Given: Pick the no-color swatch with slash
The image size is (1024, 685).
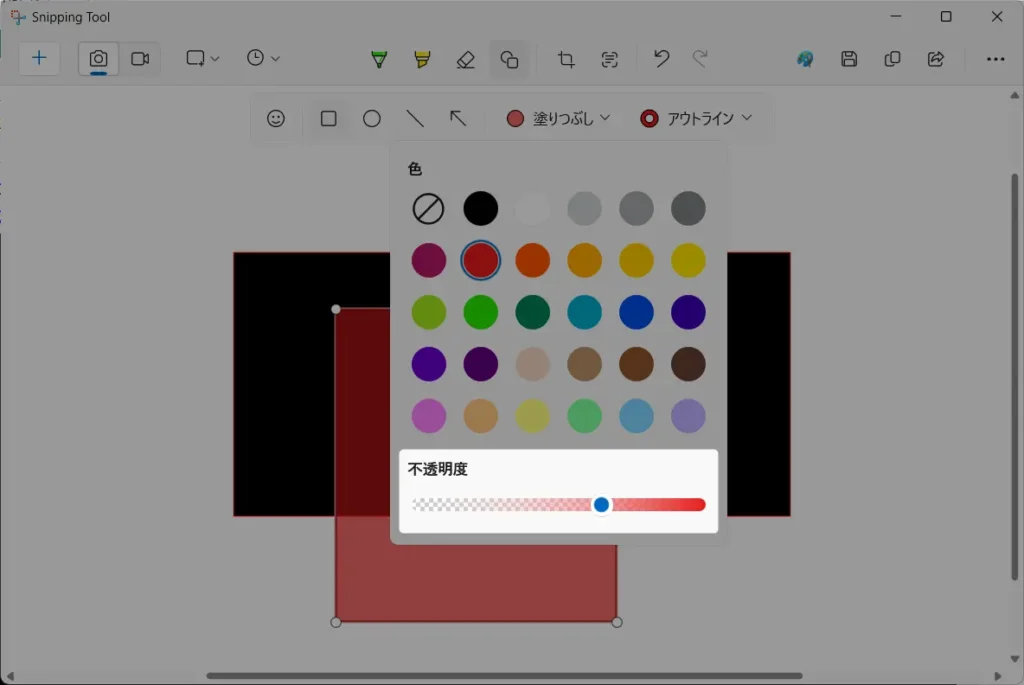Looking at the screenshot, I should point(428,209).
